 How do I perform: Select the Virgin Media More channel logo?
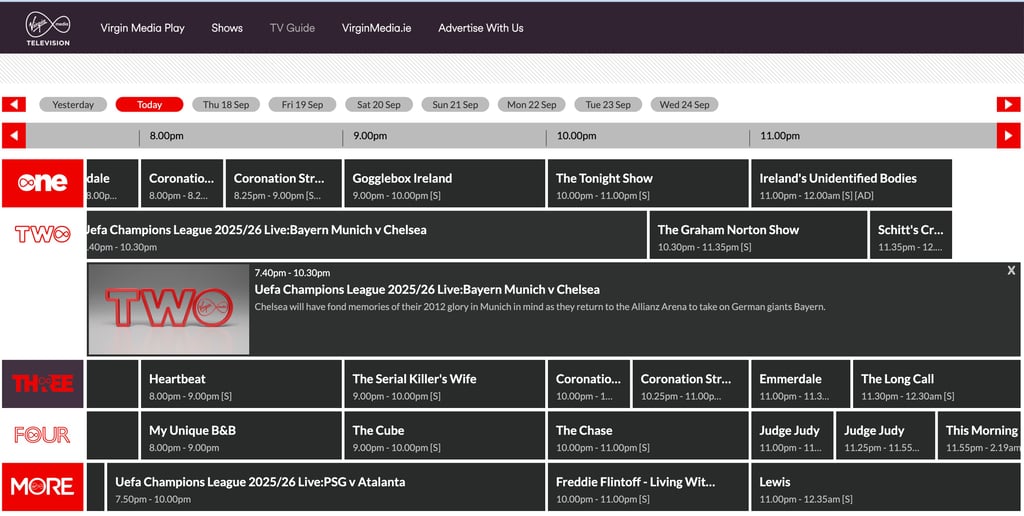[42, 487]
